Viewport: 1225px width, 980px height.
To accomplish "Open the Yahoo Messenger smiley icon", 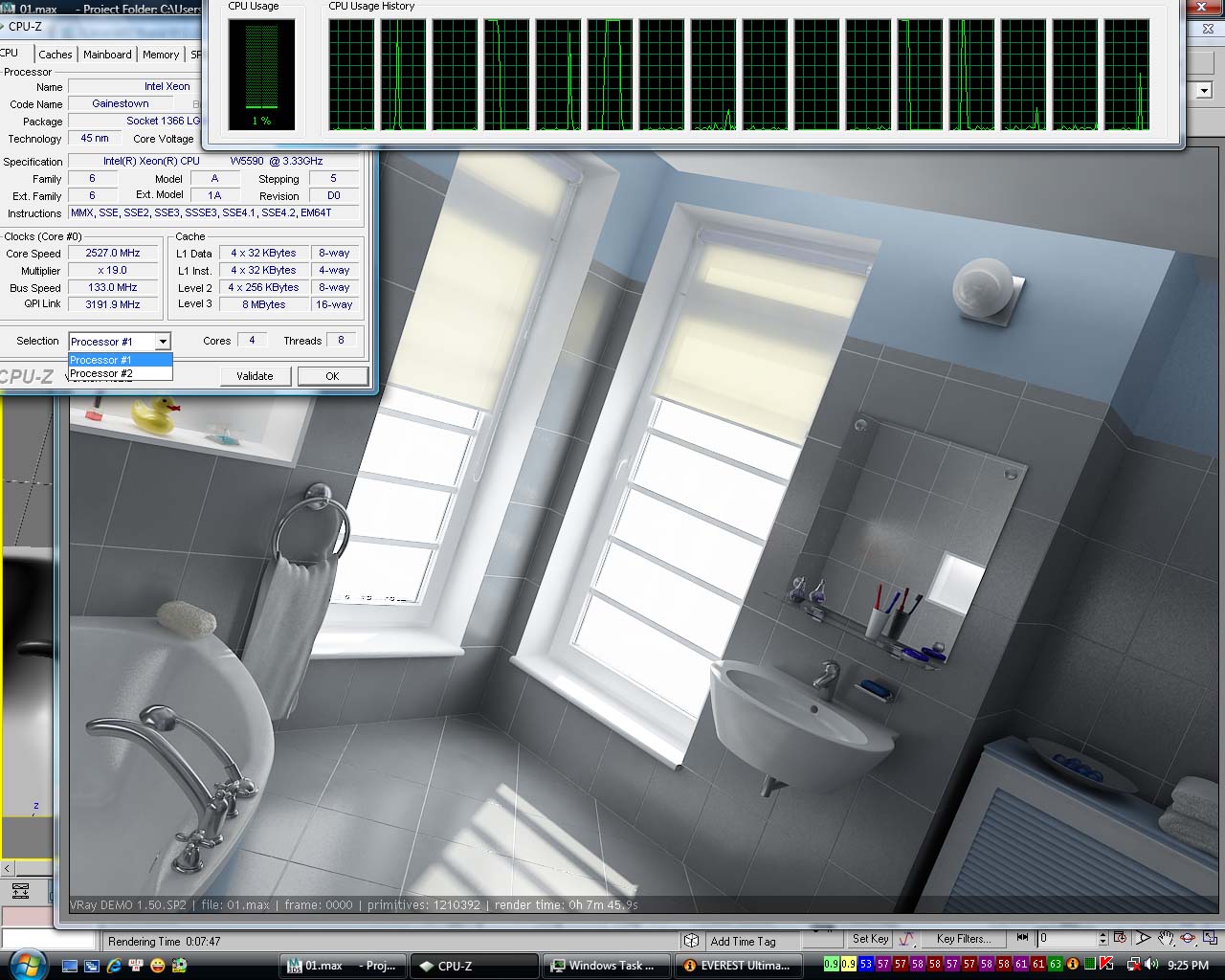I will [x=157, y=966].
